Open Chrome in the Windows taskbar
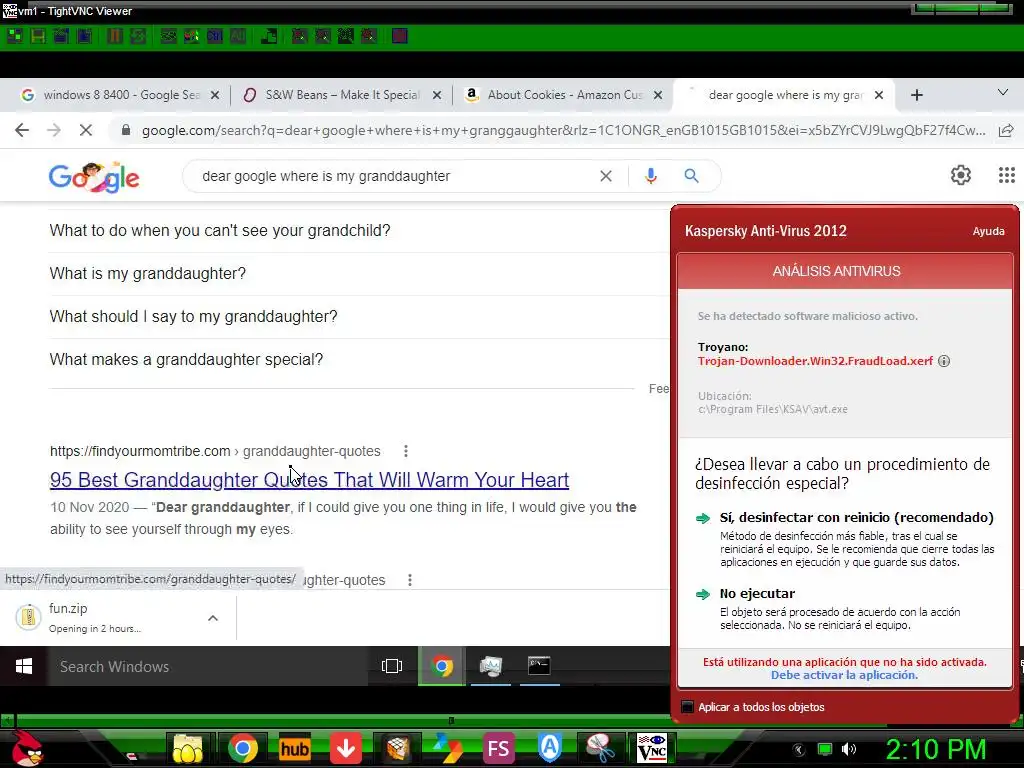Screen dimensions: 1024x768 tap(442, 666)
